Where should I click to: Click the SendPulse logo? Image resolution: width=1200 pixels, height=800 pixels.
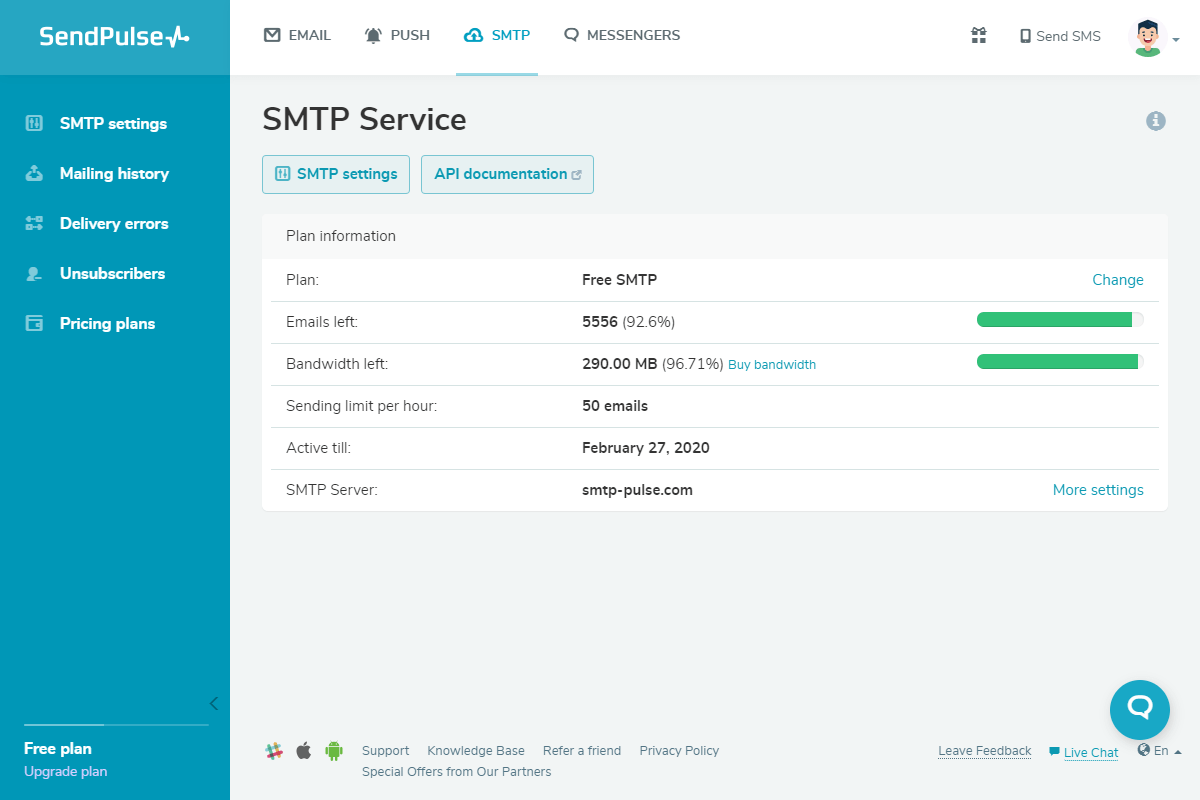(114, 37)
